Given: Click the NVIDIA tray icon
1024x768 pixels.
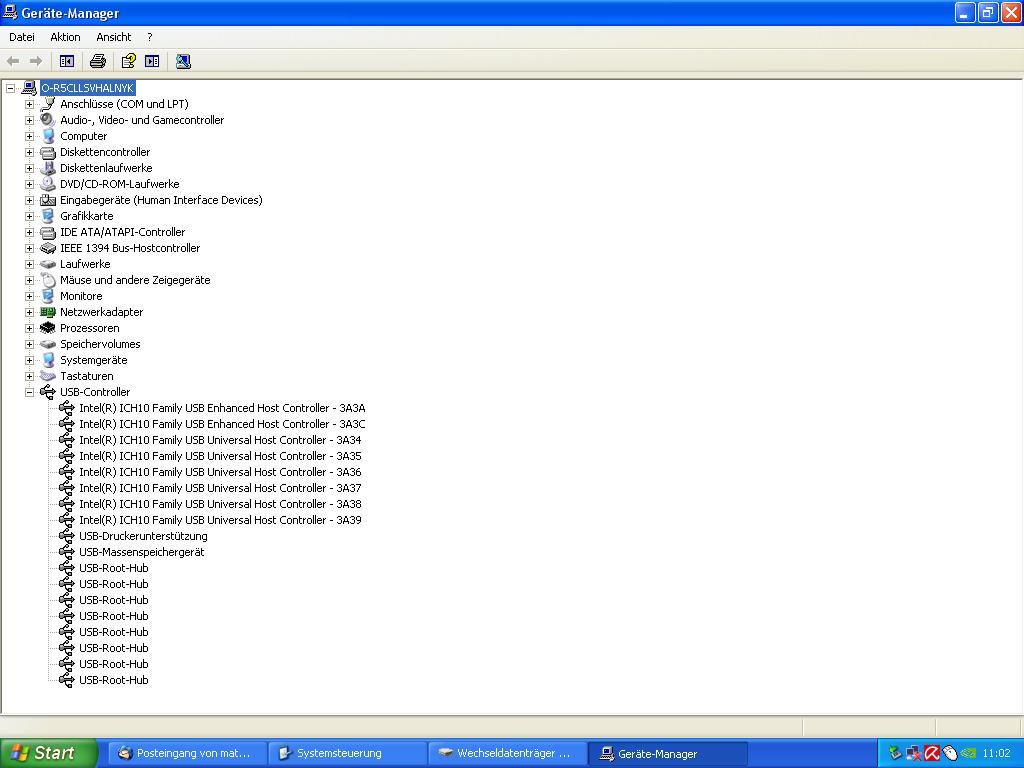Looking at the screenshot, I should [x=968, y=753].
